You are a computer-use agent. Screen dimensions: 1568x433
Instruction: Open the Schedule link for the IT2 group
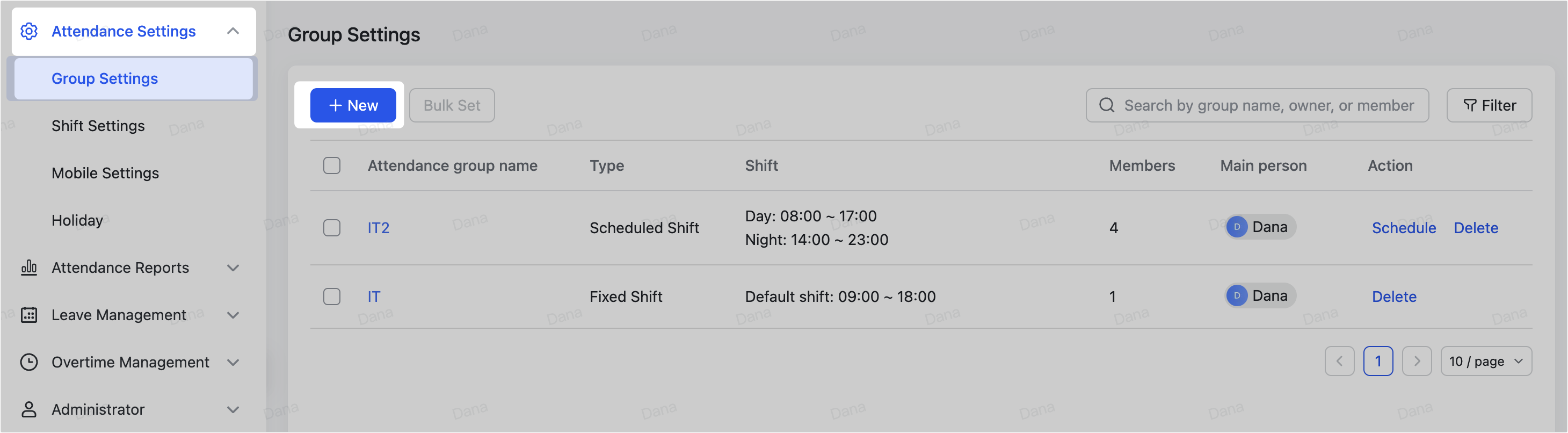coord(1404,227)
